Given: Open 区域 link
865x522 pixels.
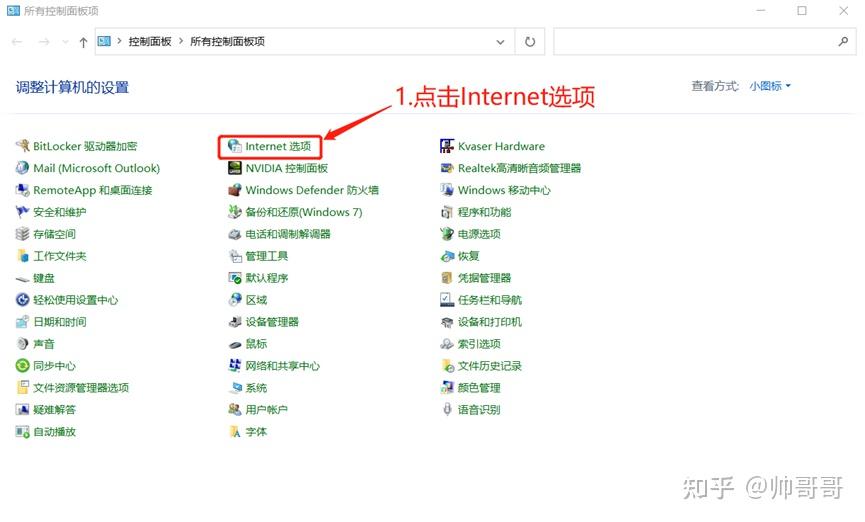Looking at the screenshot, I should (x=257, y=300).
